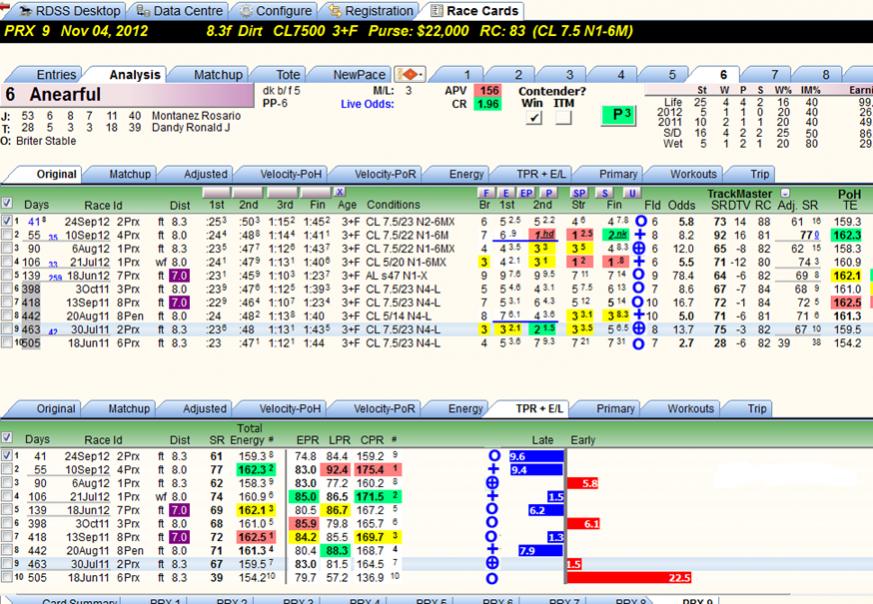The height and width of the screenshot is (604, 873).
Task: Click the purple 7.0 distance cell for 18Jun12
Action: pos(179,276)
